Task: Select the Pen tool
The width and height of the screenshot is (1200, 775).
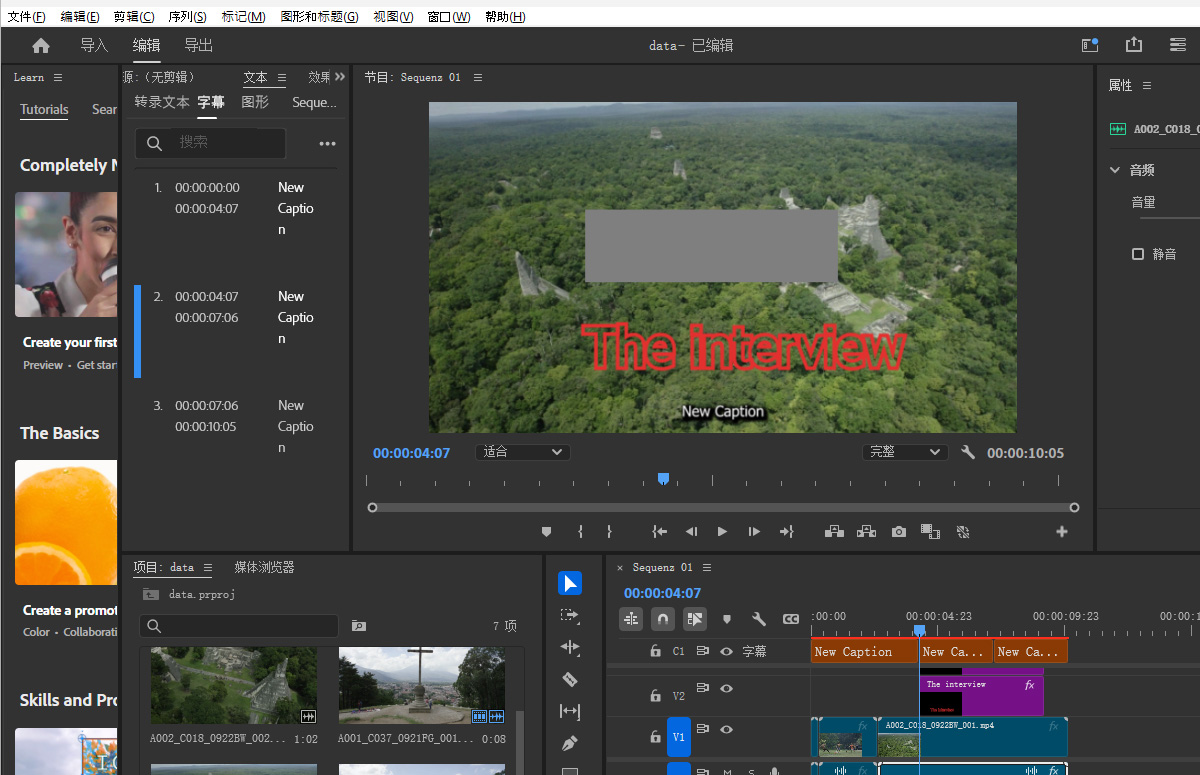Action: 570,744
